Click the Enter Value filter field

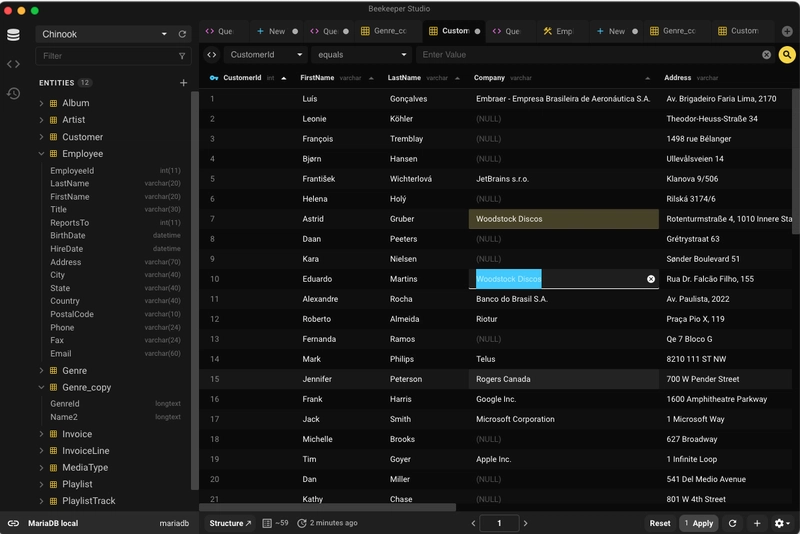(589, 55)
